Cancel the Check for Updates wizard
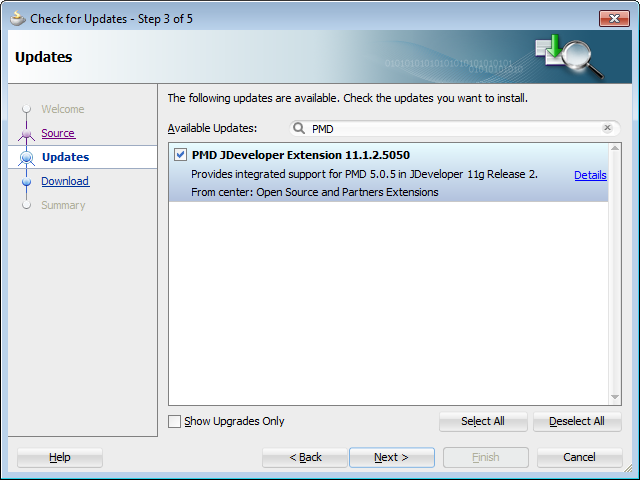 (580, 457)
